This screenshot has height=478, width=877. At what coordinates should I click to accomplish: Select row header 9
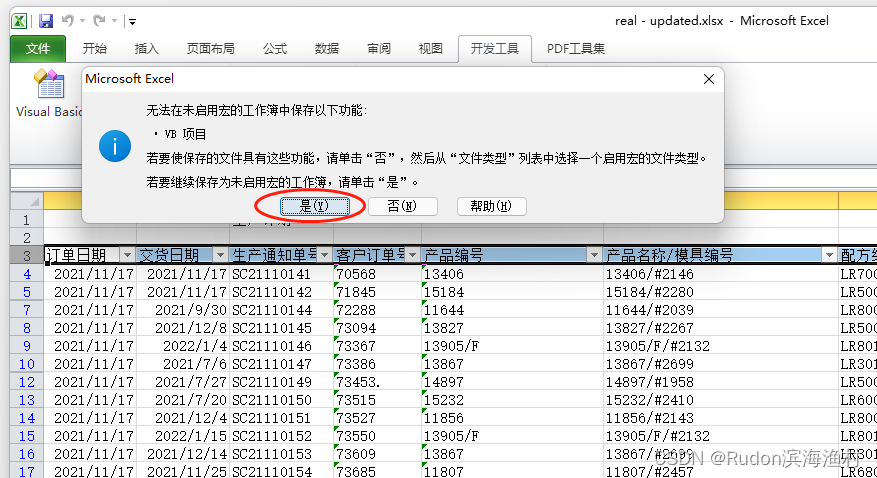click(27, 346)
